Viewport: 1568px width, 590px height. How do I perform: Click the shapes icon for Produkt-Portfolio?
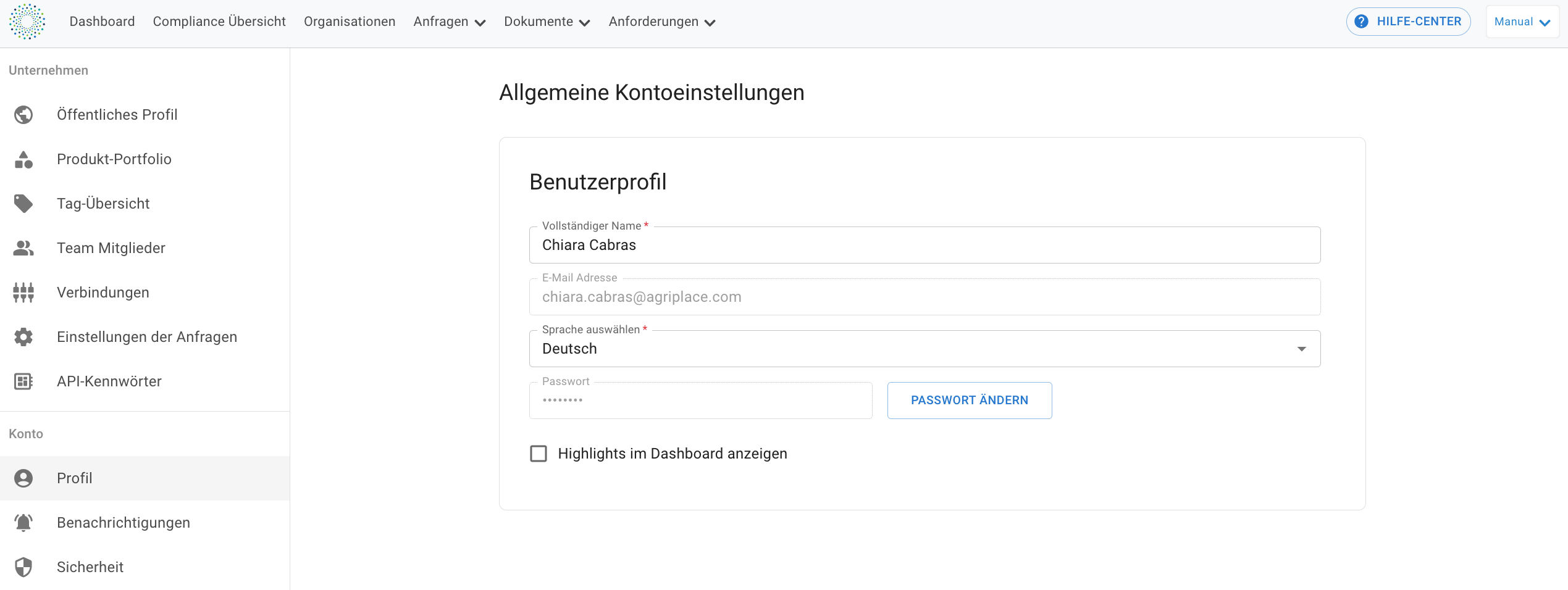coord(23,159)
